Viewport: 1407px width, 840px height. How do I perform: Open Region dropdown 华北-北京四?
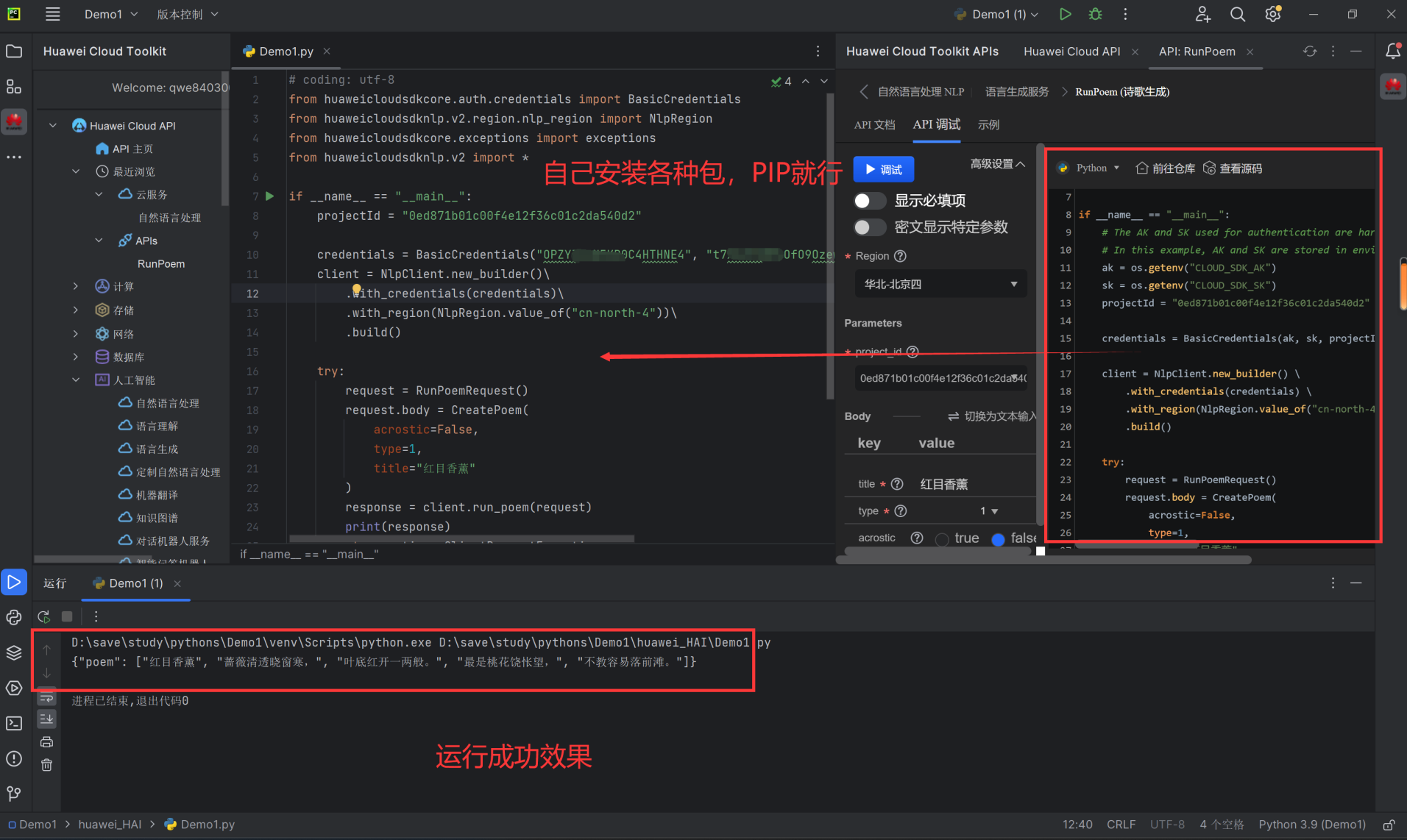click(940, 284)
